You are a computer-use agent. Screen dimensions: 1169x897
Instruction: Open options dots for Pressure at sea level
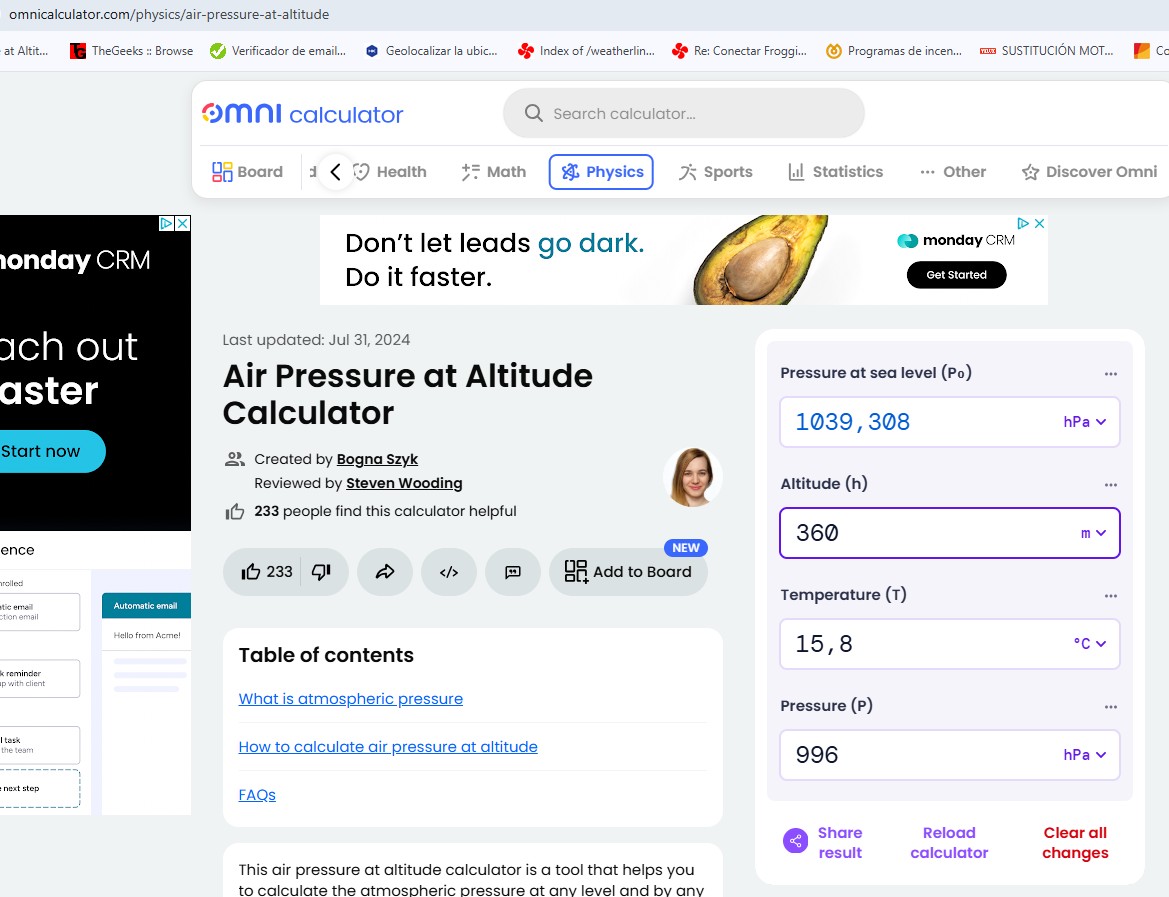tap(1110, 374)
